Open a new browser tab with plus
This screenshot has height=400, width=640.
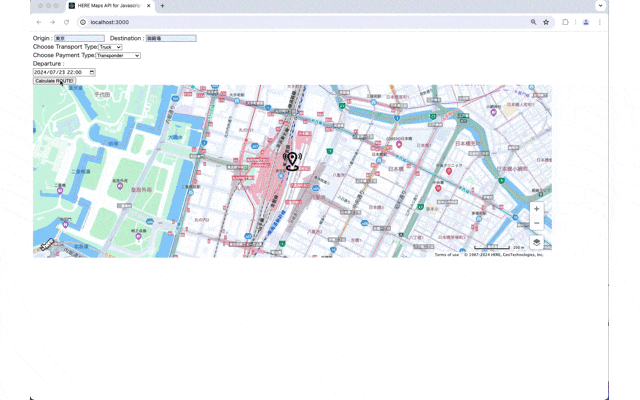162,6
